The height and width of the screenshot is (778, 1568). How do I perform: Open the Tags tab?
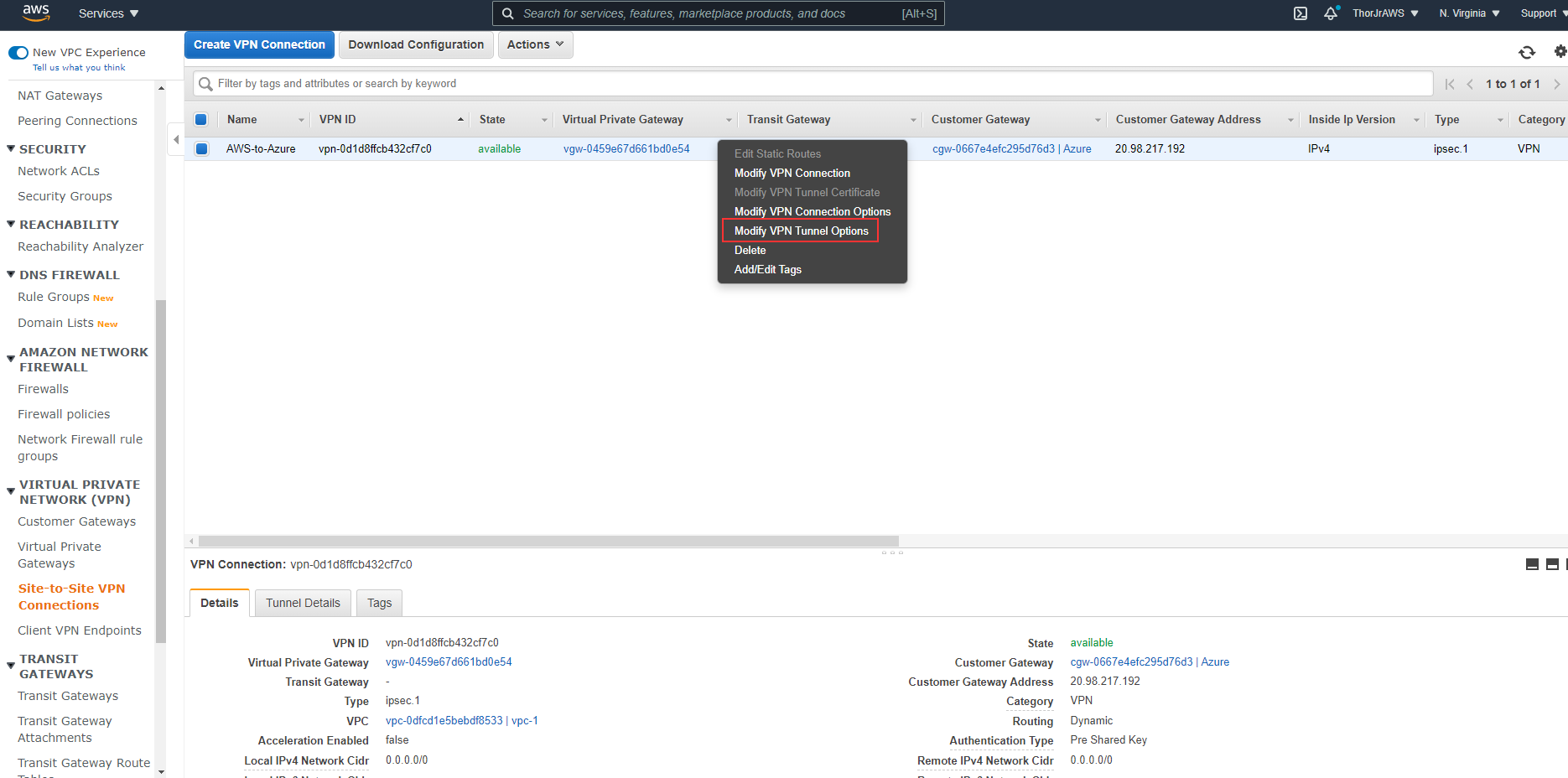pos(379,603)
